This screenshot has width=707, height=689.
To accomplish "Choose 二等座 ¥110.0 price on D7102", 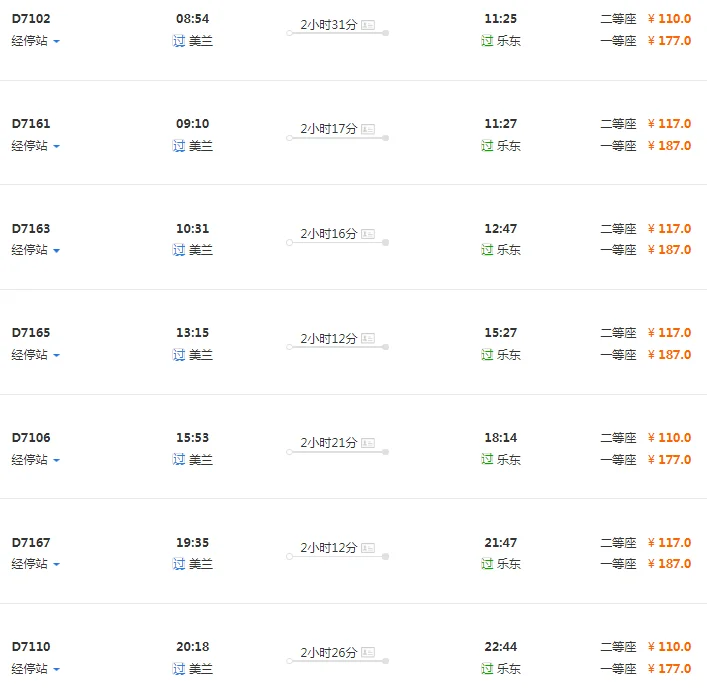I will click(x=669, y=19).
